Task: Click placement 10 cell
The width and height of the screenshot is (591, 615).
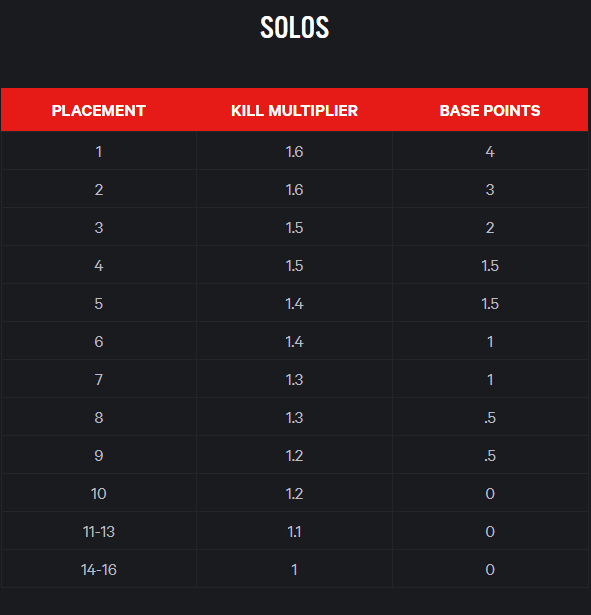Action: click(99, 493)
